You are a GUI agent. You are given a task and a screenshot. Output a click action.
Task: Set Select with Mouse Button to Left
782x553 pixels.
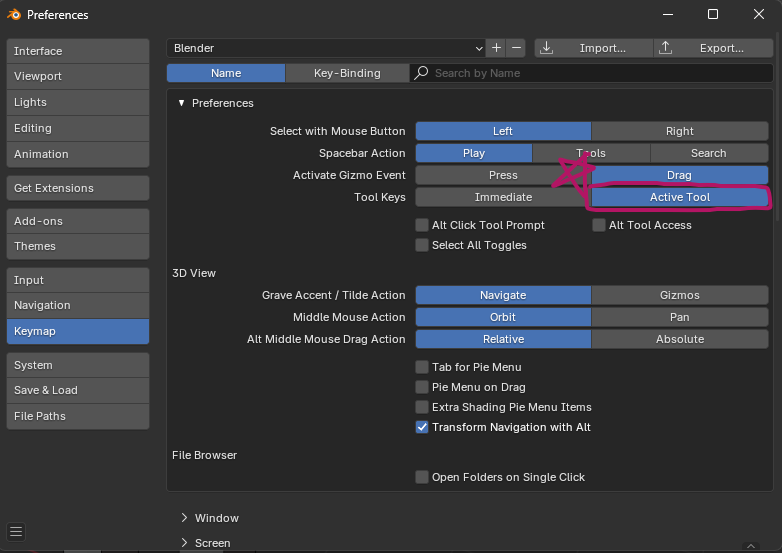[x=503, y=131]
